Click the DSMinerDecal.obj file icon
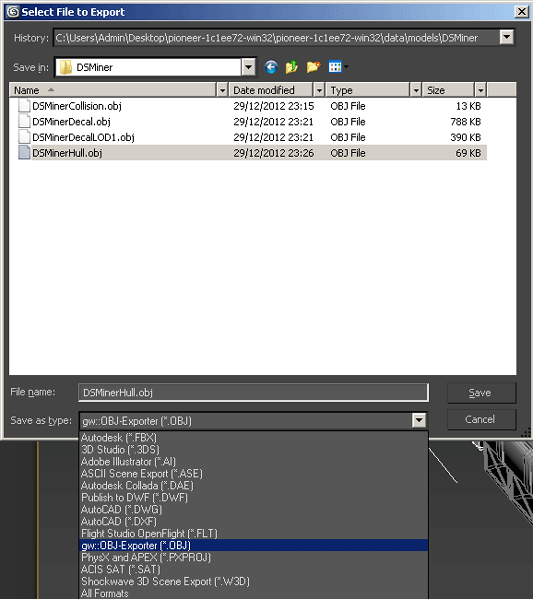Image resolution: width=533 pixels, height=599 pixels. tap(24, 121)
